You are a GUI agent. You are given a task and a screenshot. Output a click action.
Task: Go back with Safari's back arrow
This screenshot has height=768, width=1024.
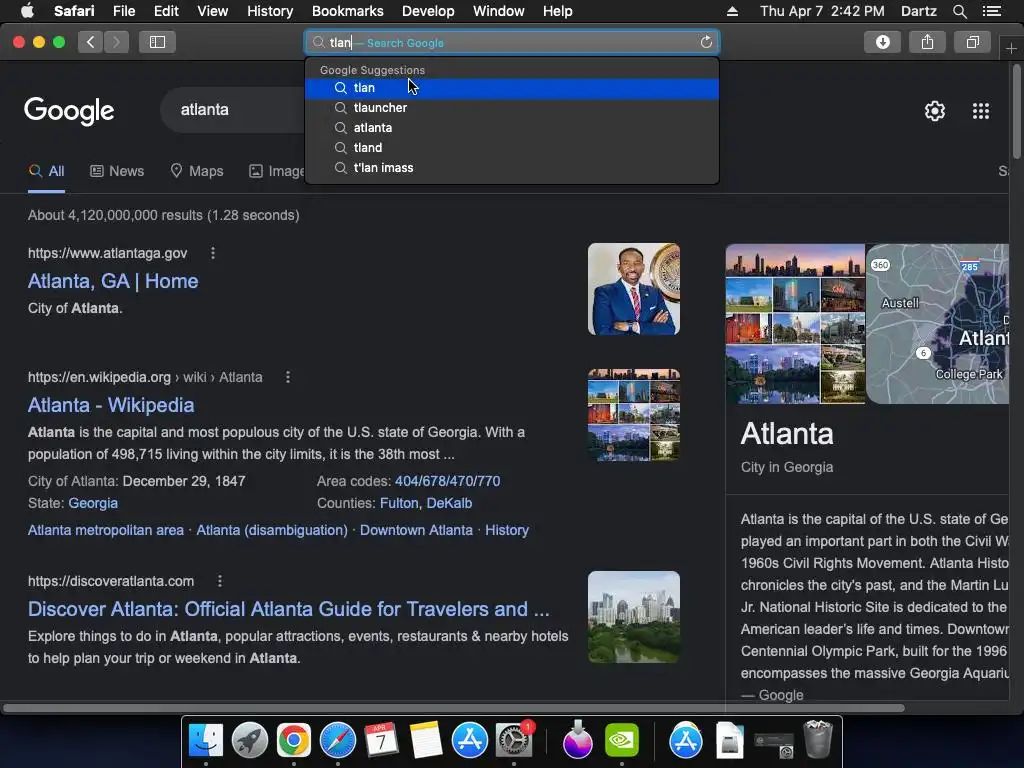click(91, 42)
